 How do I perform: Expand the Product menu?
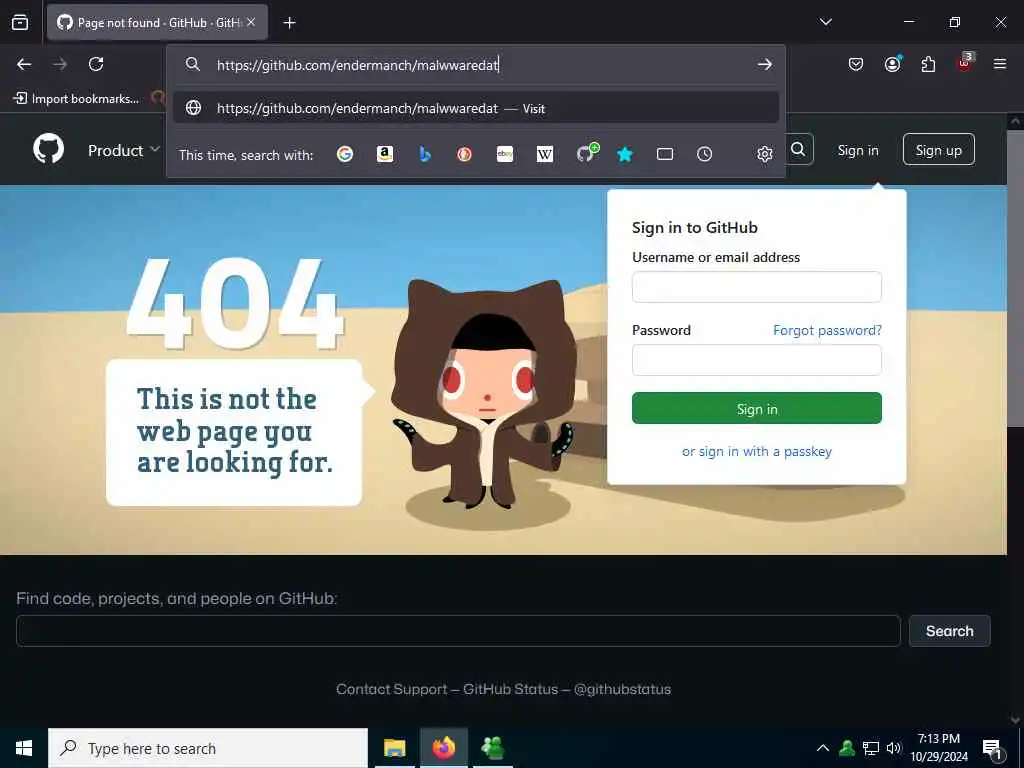point(123,150)
